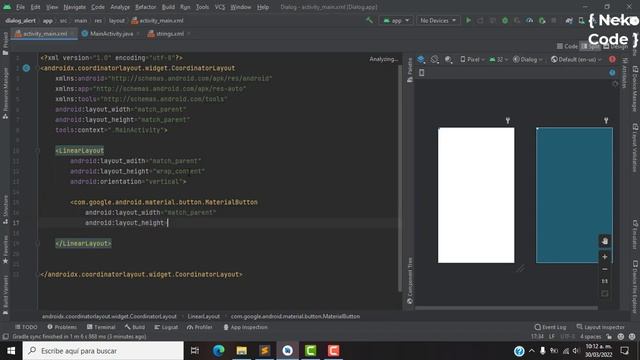Open the app run configuration dropdown
This screenshot has height=360, width=640.
(x=396, y=20)
